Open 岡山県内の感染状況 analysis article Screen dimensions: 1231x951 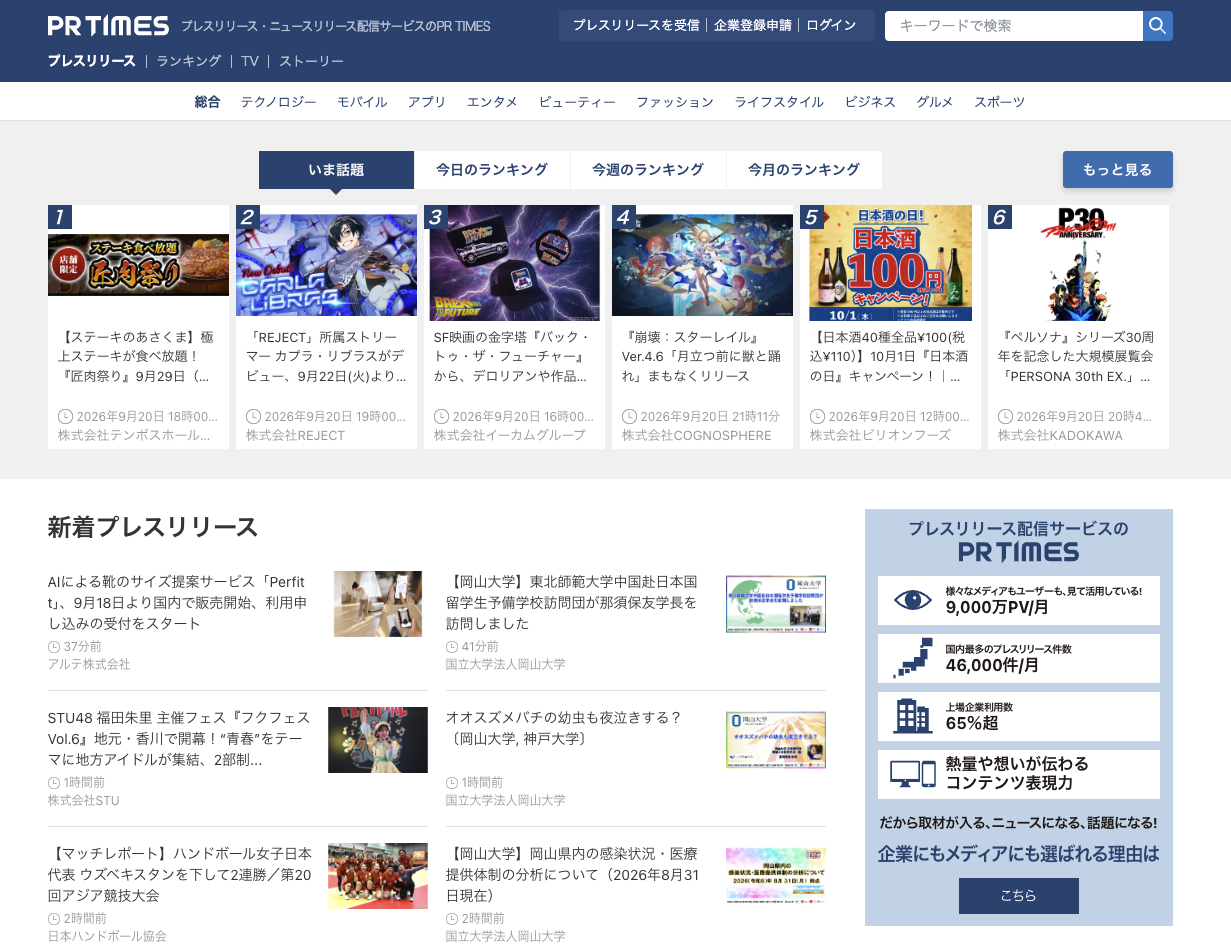pyautogui.click(x=572, y=874)
